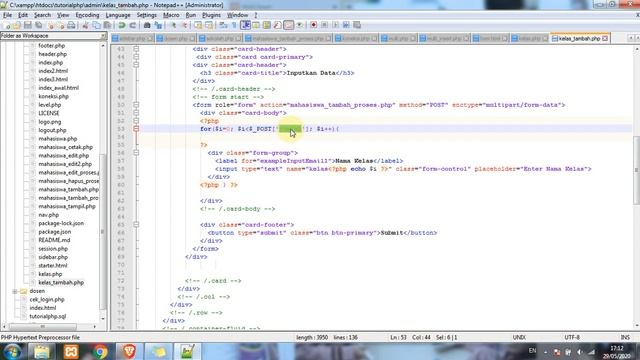This screenshot has width=640, height=360.
Task: Open koneksi.php in the file tree
Action: (53, 96)
